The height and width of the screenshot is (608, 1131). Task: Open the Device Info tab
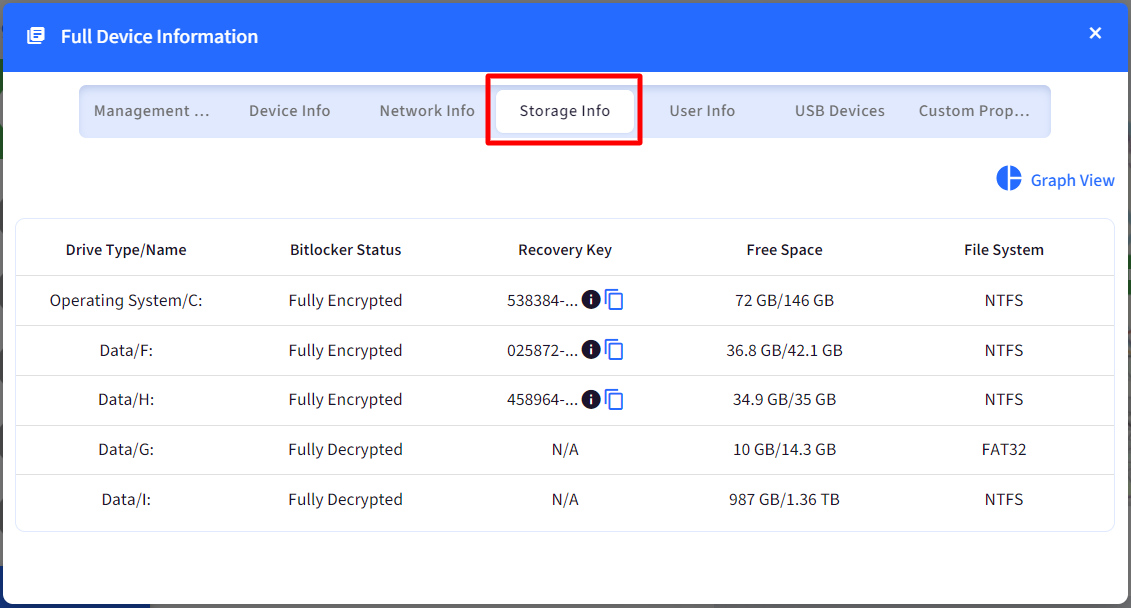pyautogui.click(x=289, y=111)
